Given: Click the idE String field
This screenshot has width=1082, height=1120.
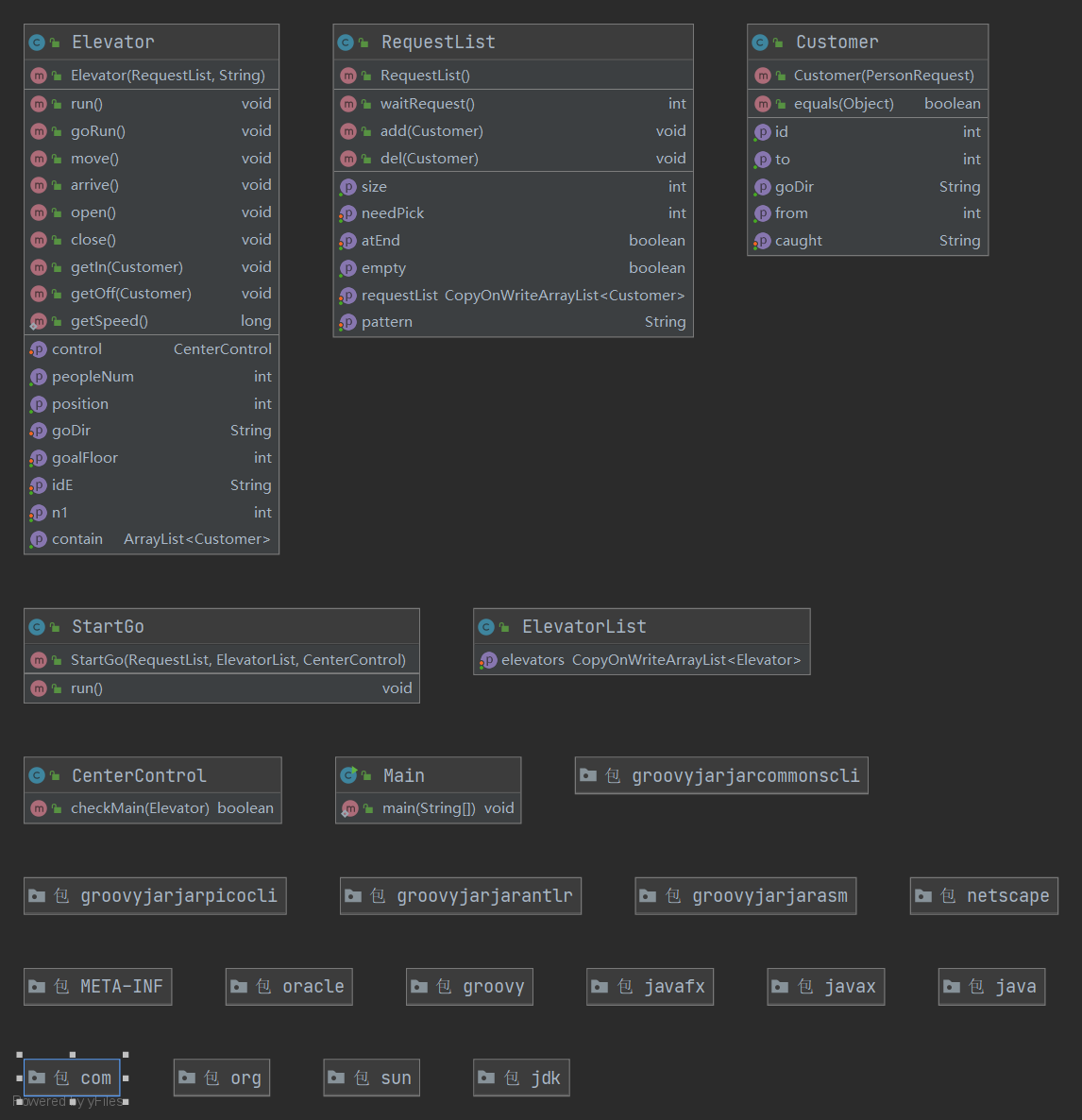Looking at the screenshot, I should 151,485.
